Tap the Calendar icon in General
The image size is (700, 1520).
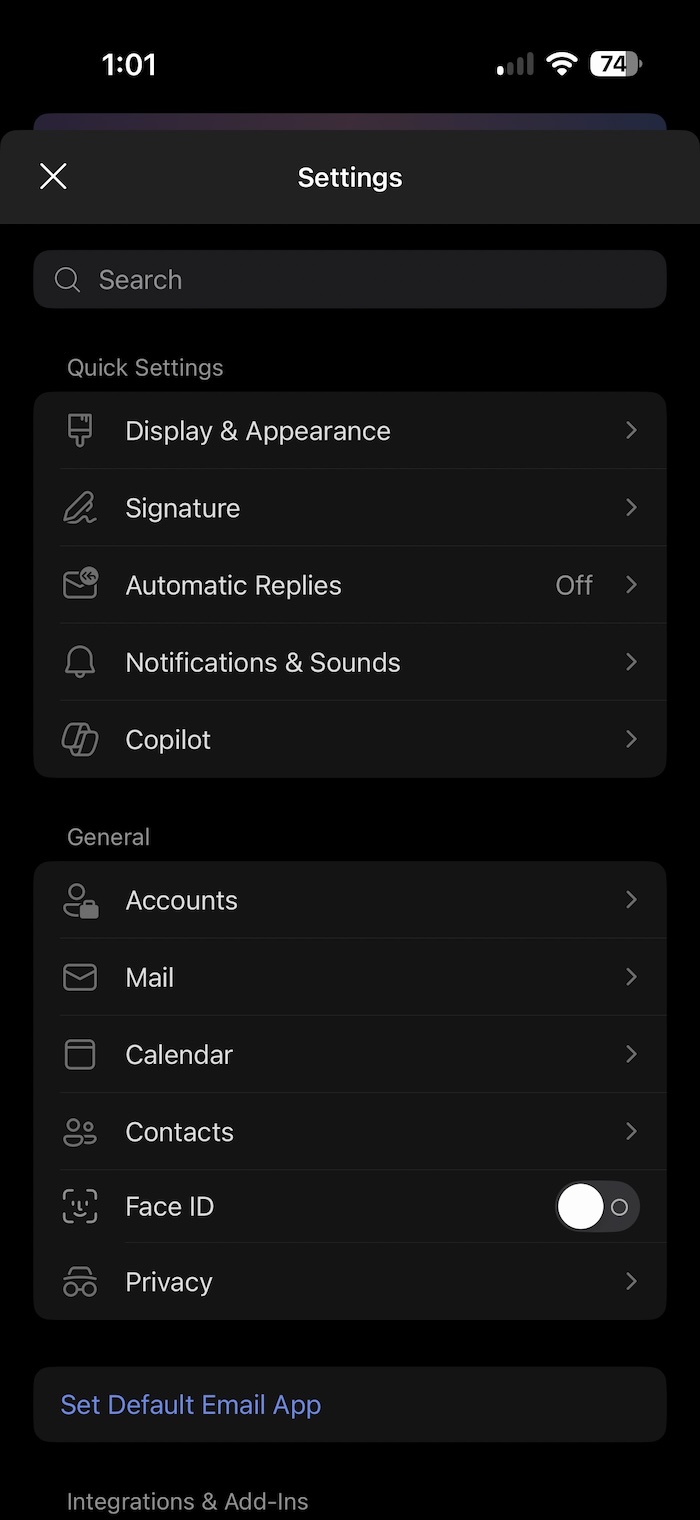tap(80, 1054)
